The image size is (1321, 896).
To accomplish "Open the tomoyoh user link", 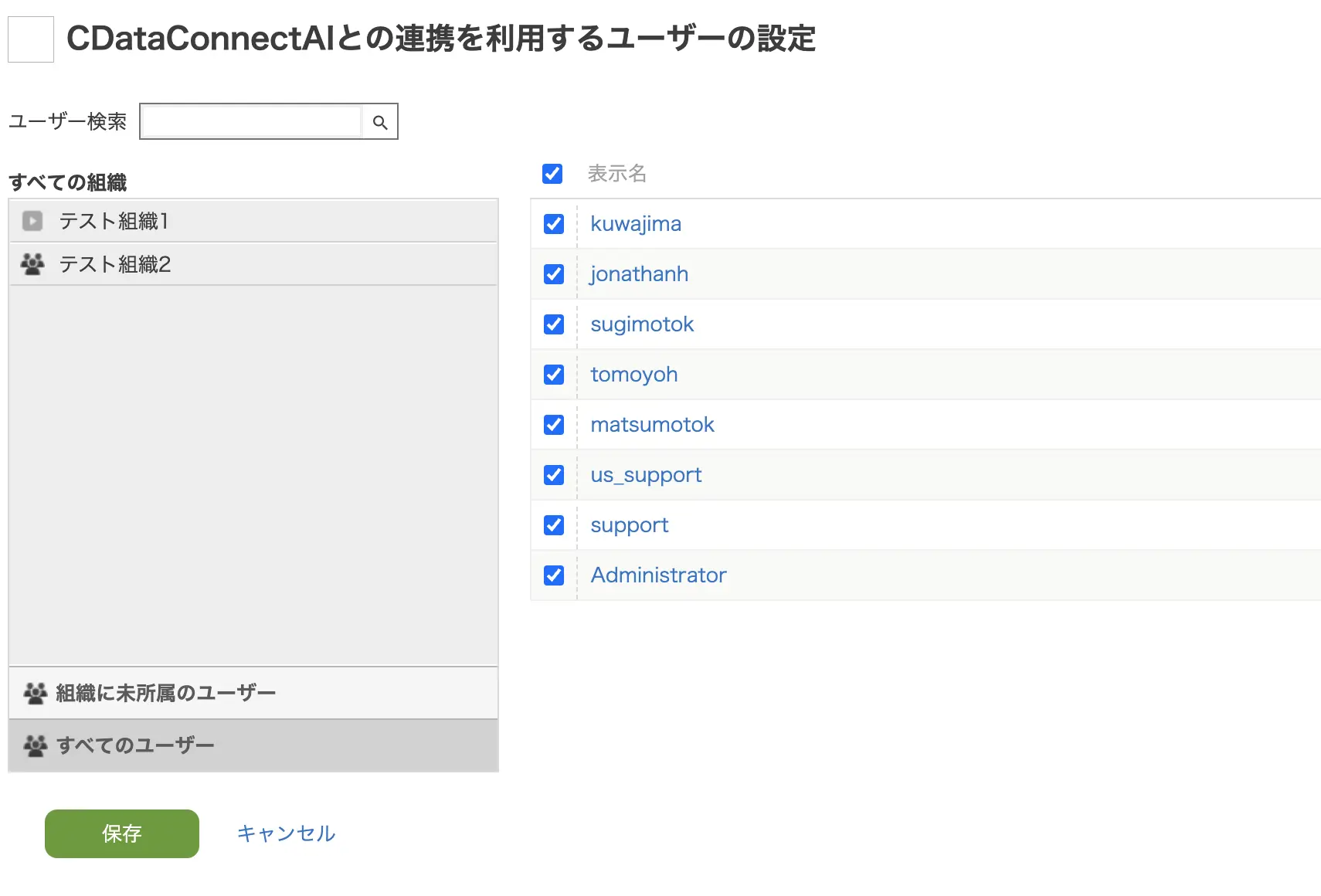I will (634, 375).
